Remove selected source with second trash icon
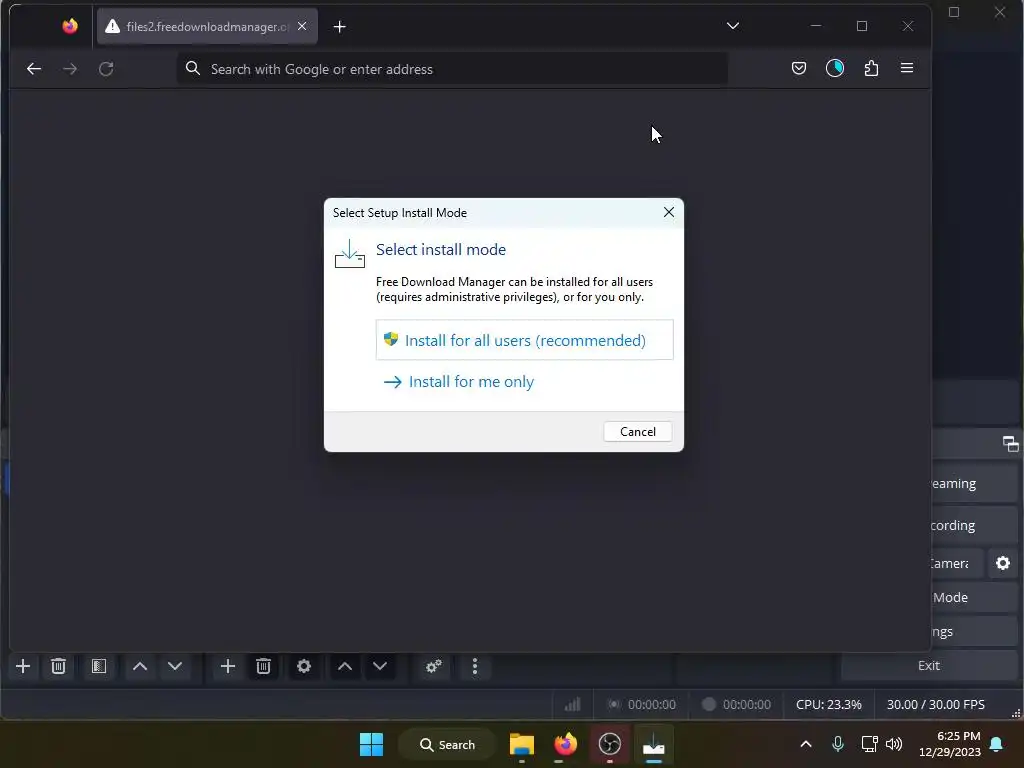 (x=263, y=666)
